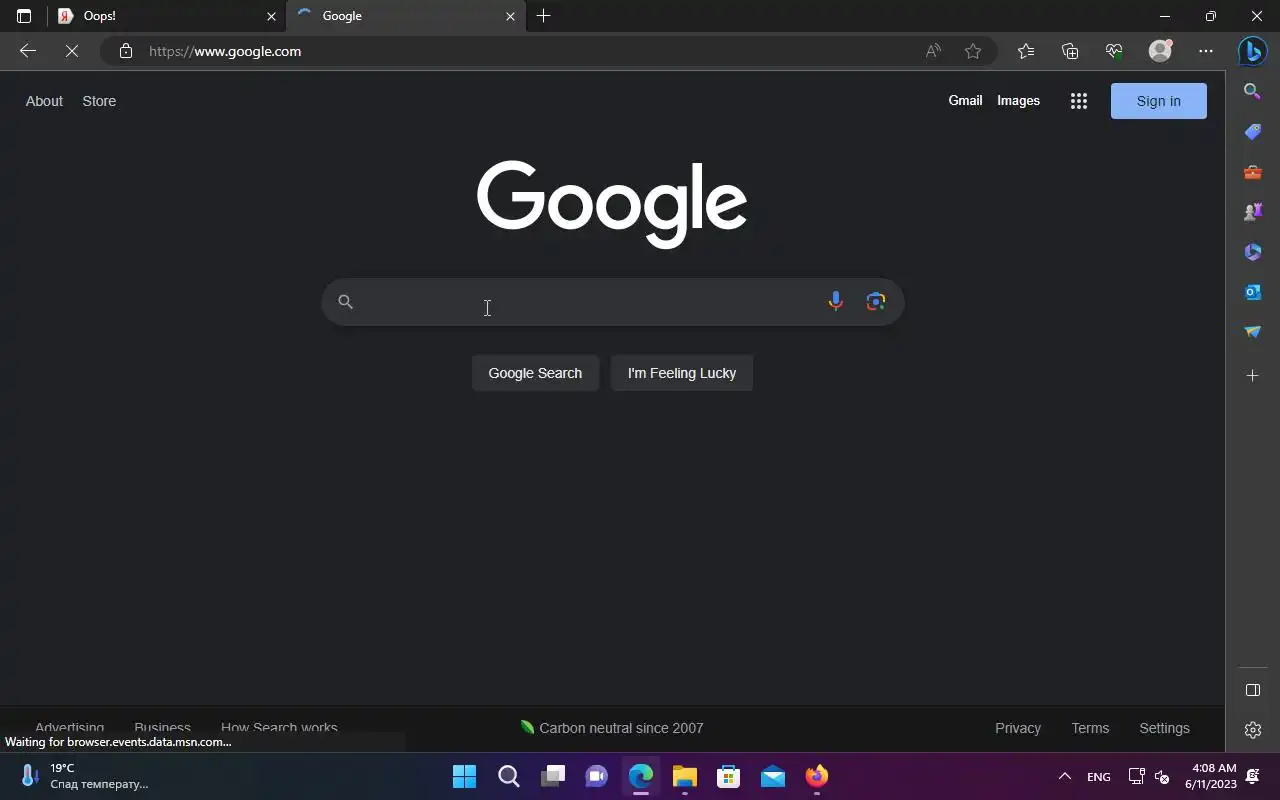Open the Chat app on taskbar
1280x800 pixels.
pos(597,776)
